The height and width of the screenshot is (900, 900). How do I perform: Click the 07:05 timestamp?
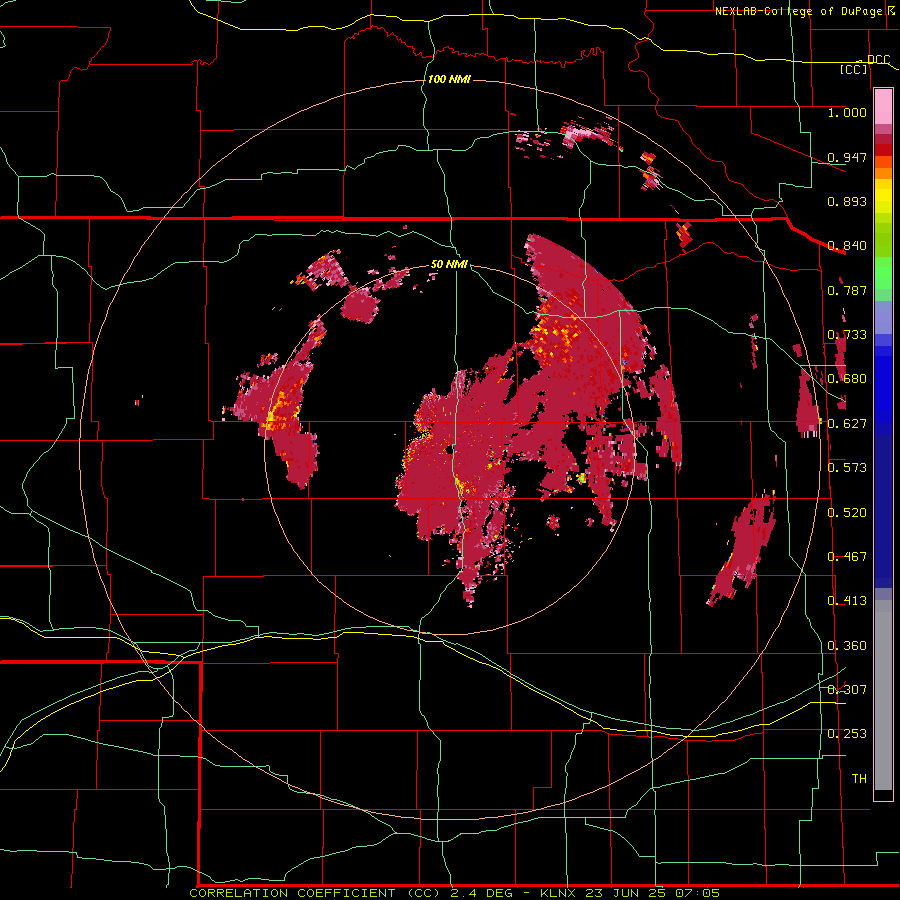click(x=699, y=893)
